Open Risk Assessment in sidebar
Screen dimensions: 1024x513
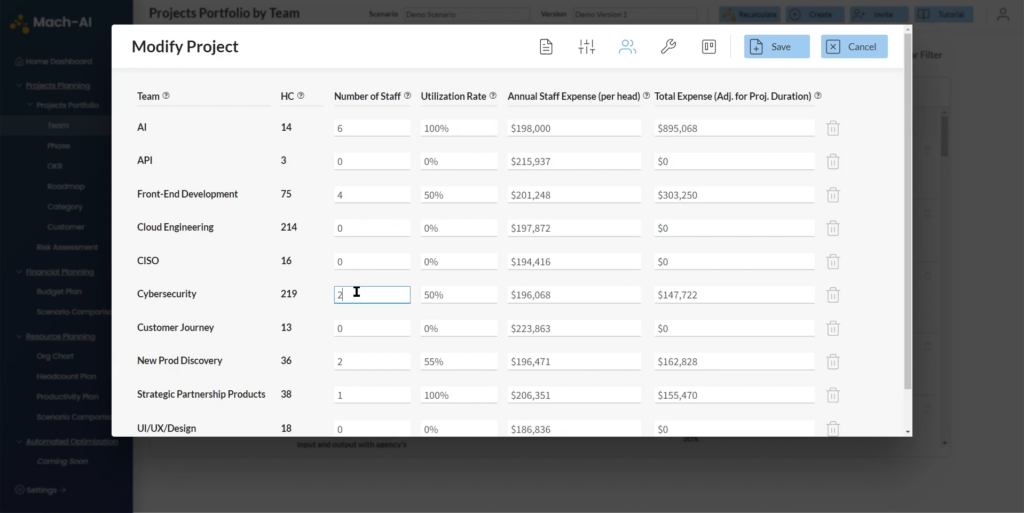[67, 247]
